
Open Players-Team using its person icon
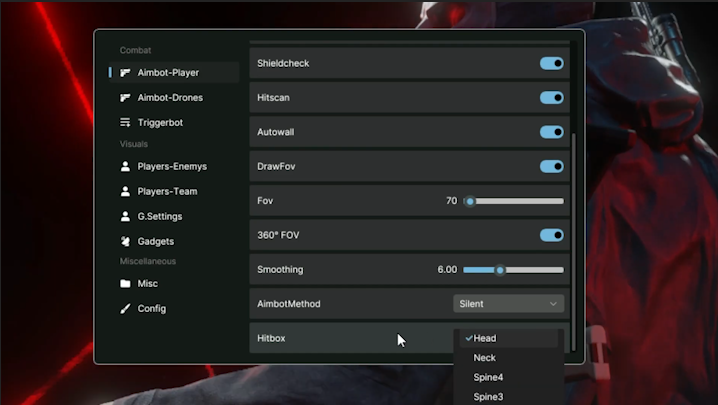click(126, 191)
